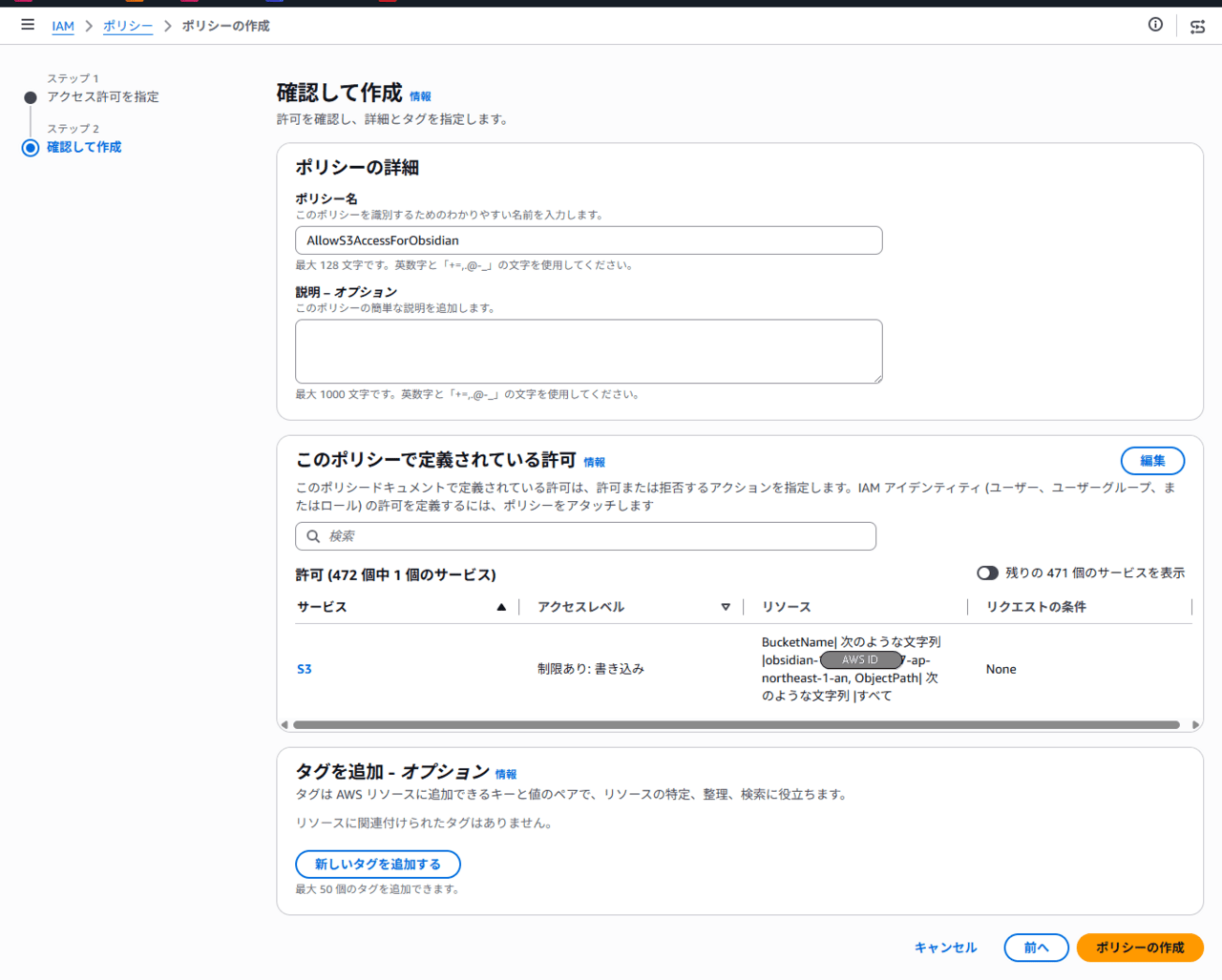This screenshot has height=980, width=1222.
Task: Click the リクエストの条件 column header
Action: point(1036,607)
